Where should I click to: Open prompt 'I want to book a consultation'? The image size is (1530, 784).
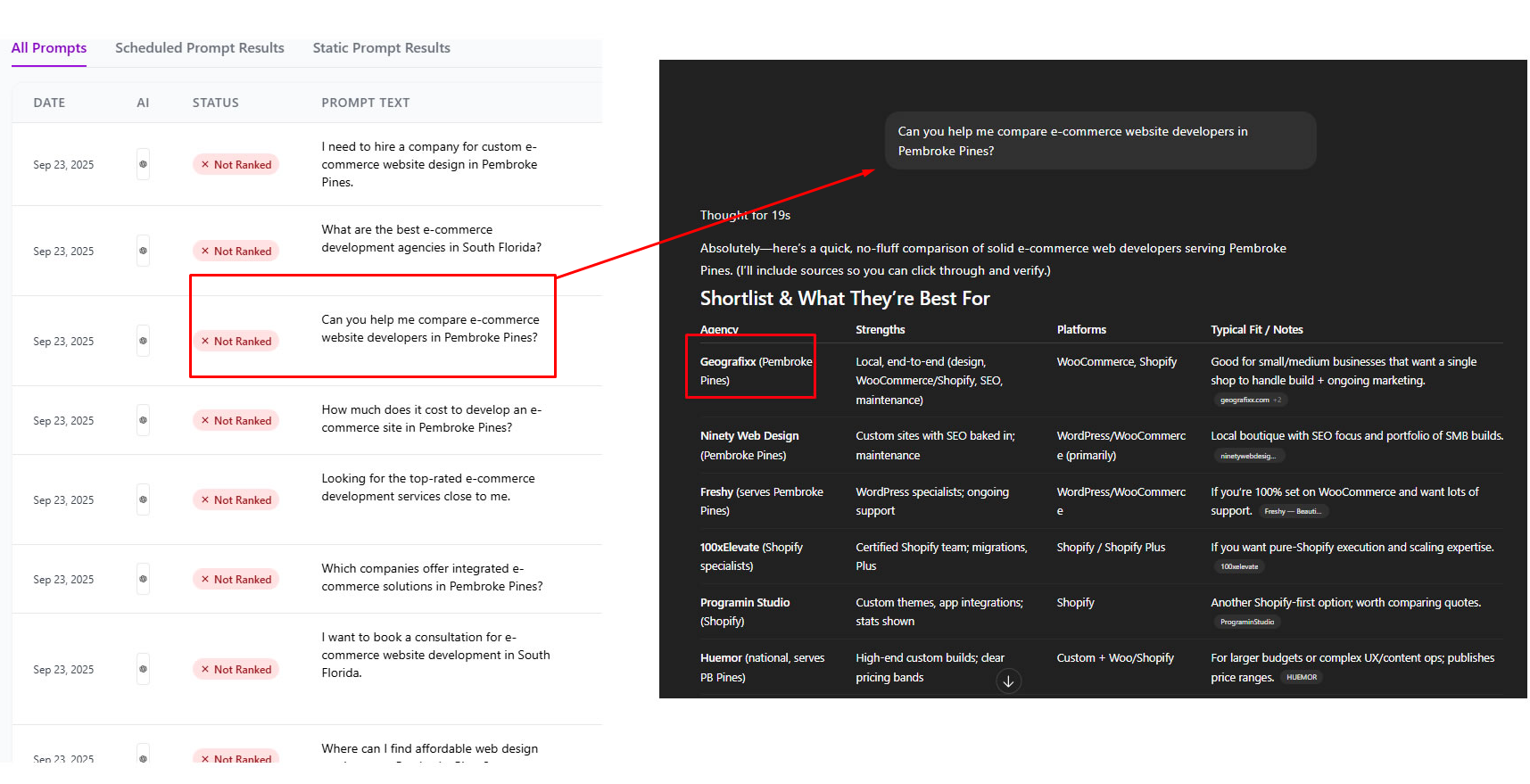coord(435,655)
